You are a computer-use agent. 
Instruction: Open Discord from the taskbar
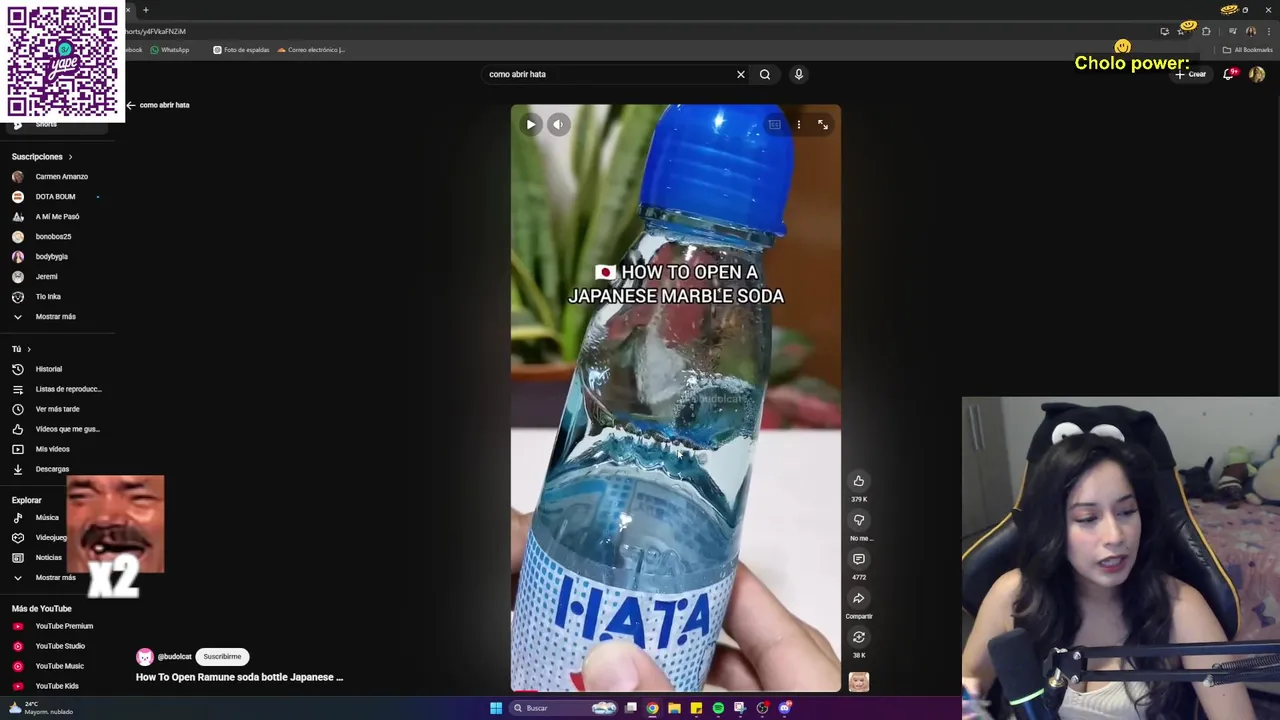785,708
